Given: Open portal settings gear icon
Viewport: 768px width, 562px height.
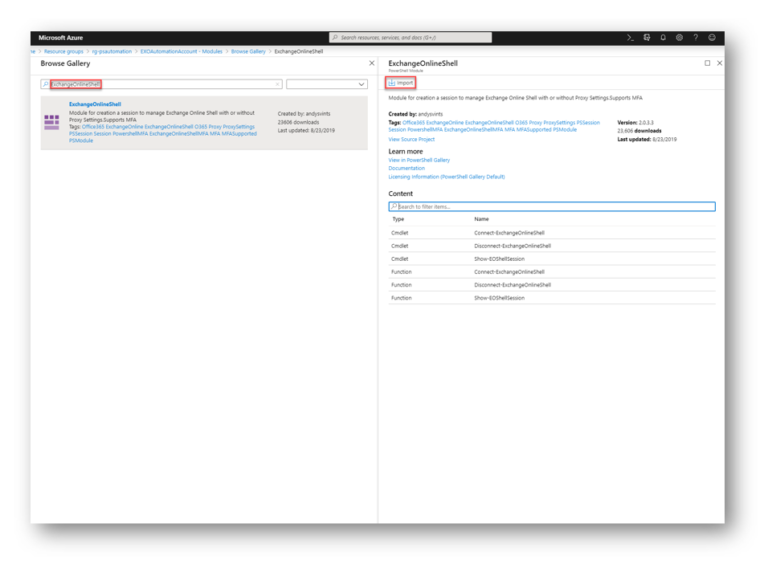Looking at the screenshot, I should [x=679, y=38].
